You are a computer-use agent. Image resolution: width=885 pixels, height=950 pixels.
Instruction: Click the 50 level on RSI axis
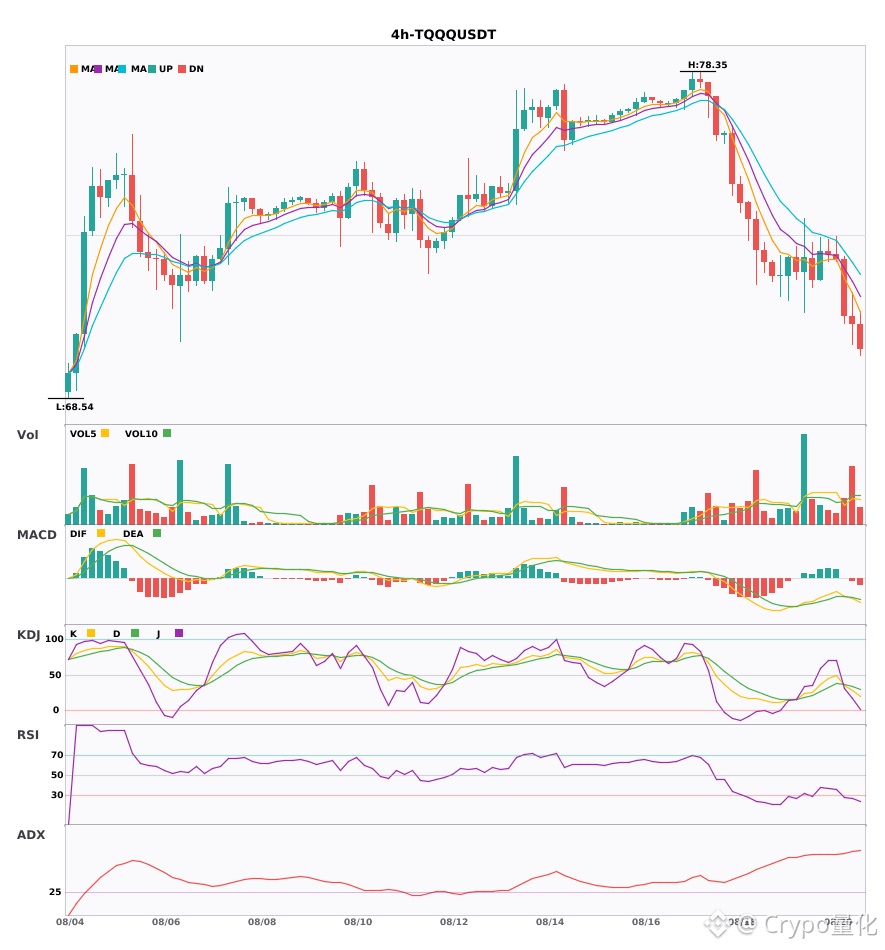pos(57,775)
